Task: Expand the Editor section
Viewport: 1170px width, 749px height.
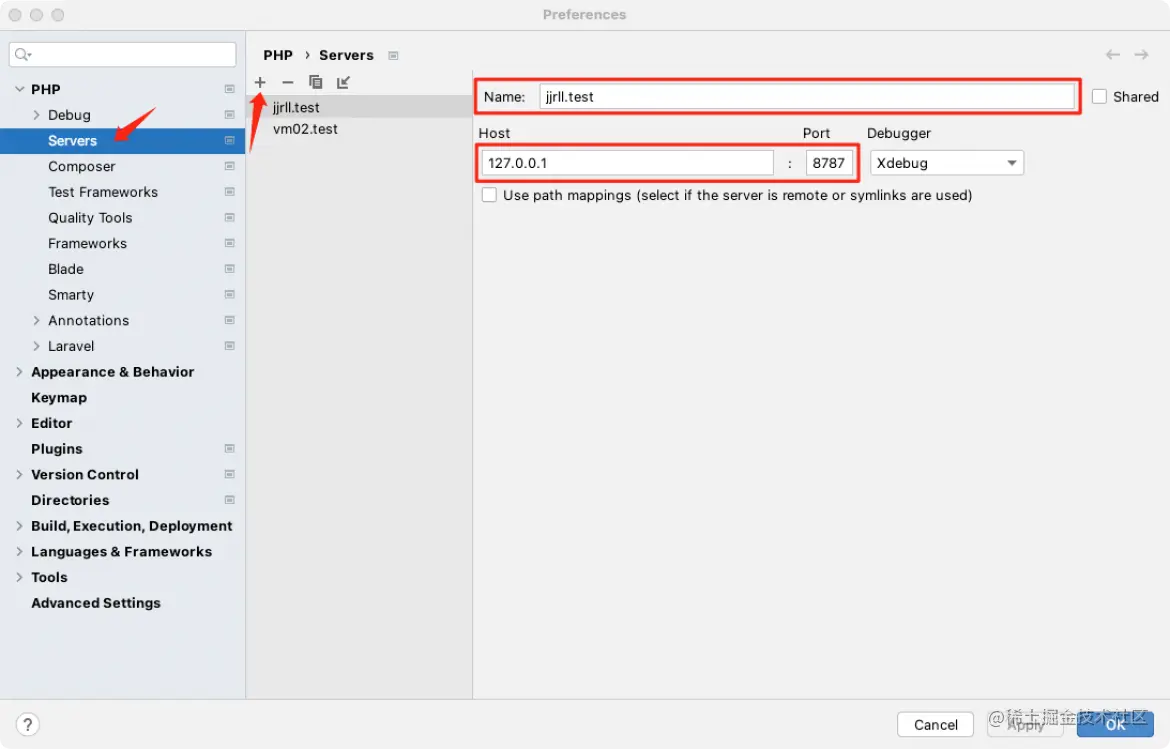Action: click(x=19, y=423)
